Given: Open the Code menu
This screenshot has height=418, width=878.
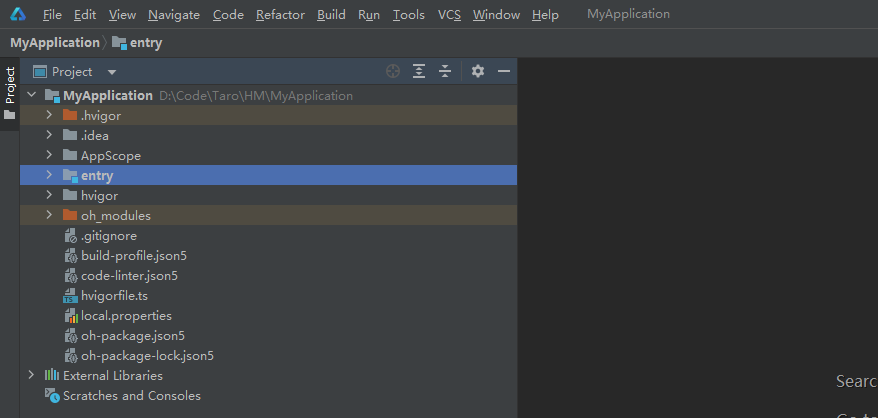Looking at the screenshot, I should 228,15.
